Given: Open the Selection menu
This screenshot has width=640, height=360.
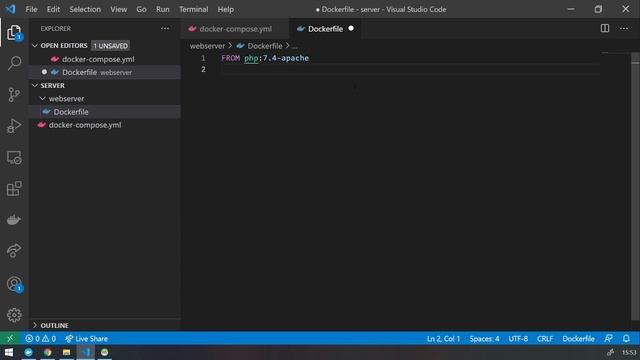Looking at the screenshot, I should pyautogui.click(x=85, y=9).
